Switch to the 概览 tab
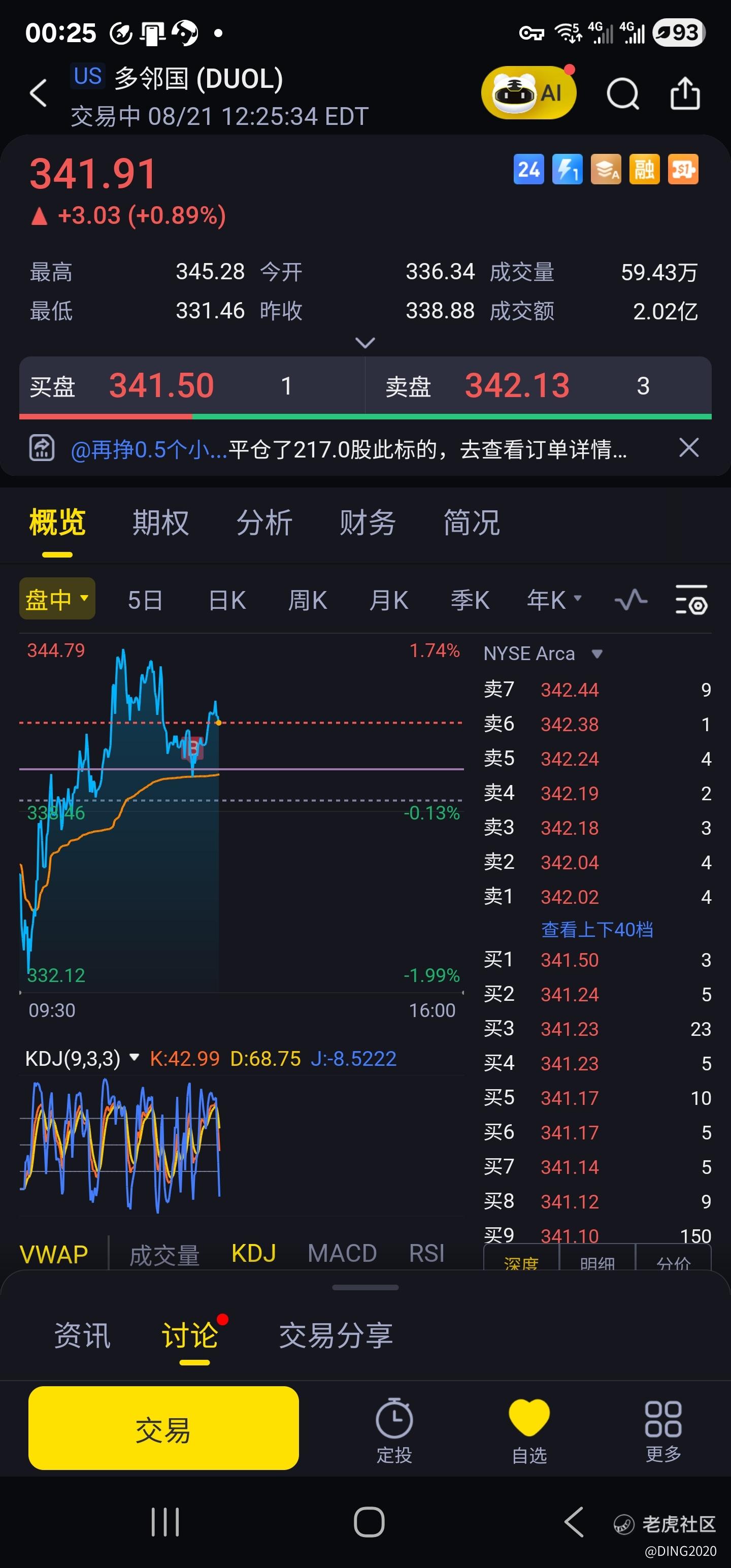Screen dimensions: 731x1568 [x=57, y=523]
